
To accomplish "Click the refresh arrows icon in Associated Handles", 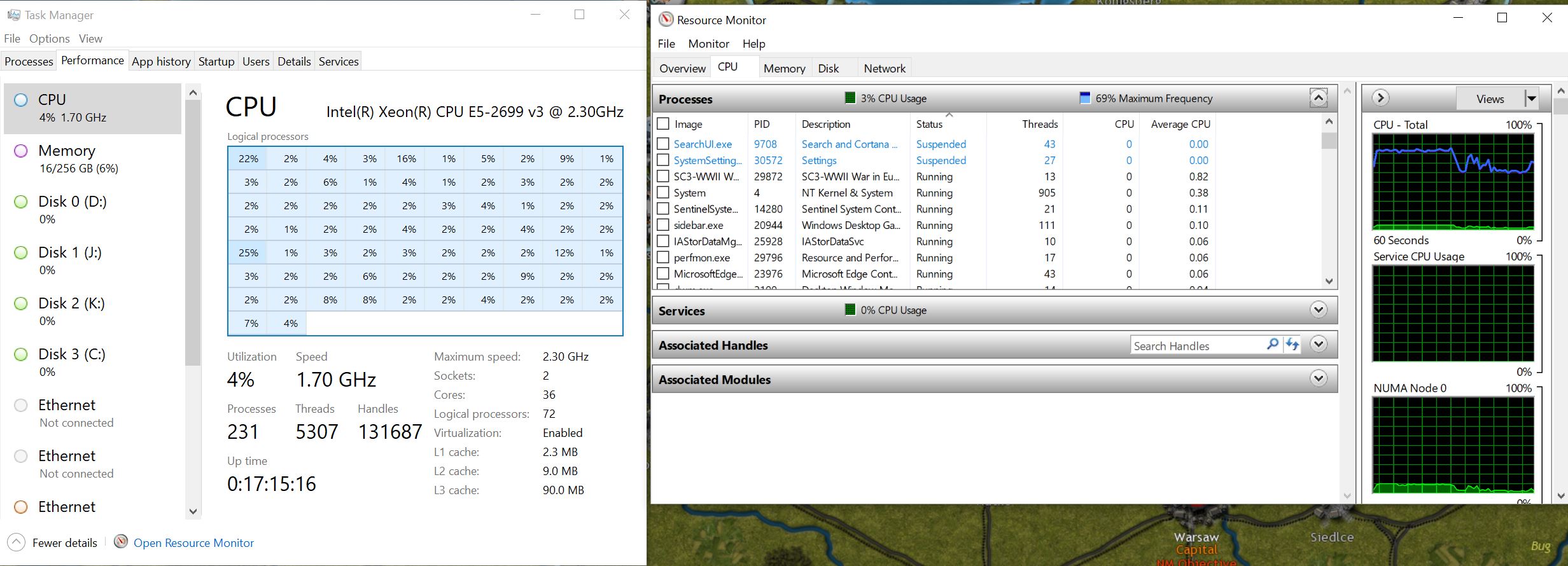I will (1292, 345).
